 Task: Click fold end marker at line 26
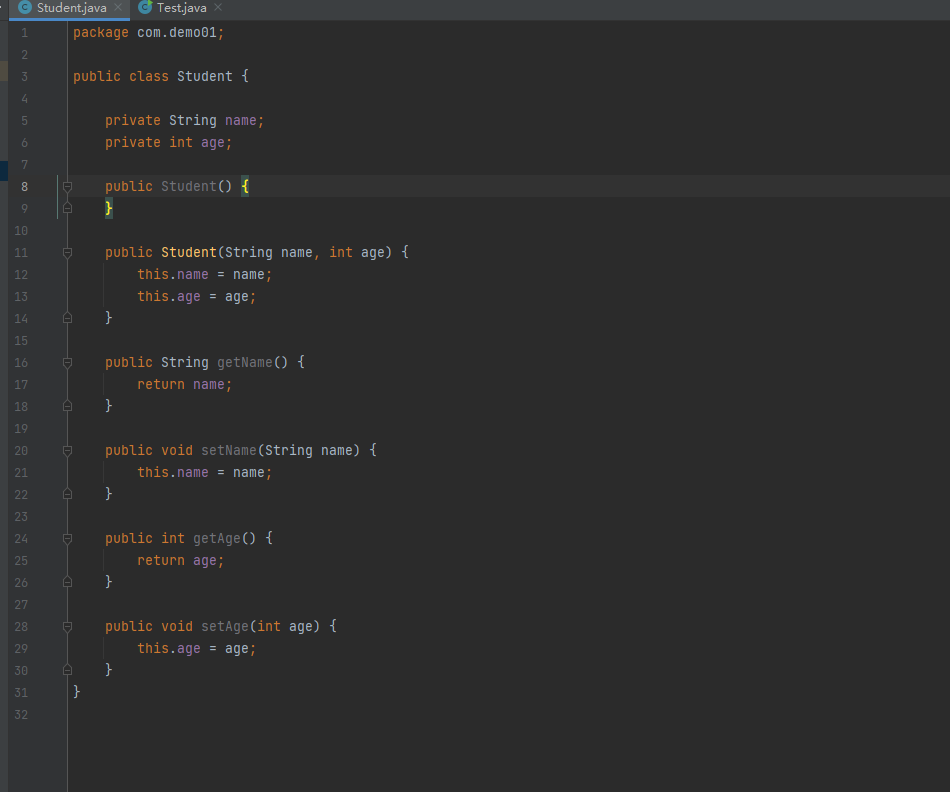(x=67, y=582)
